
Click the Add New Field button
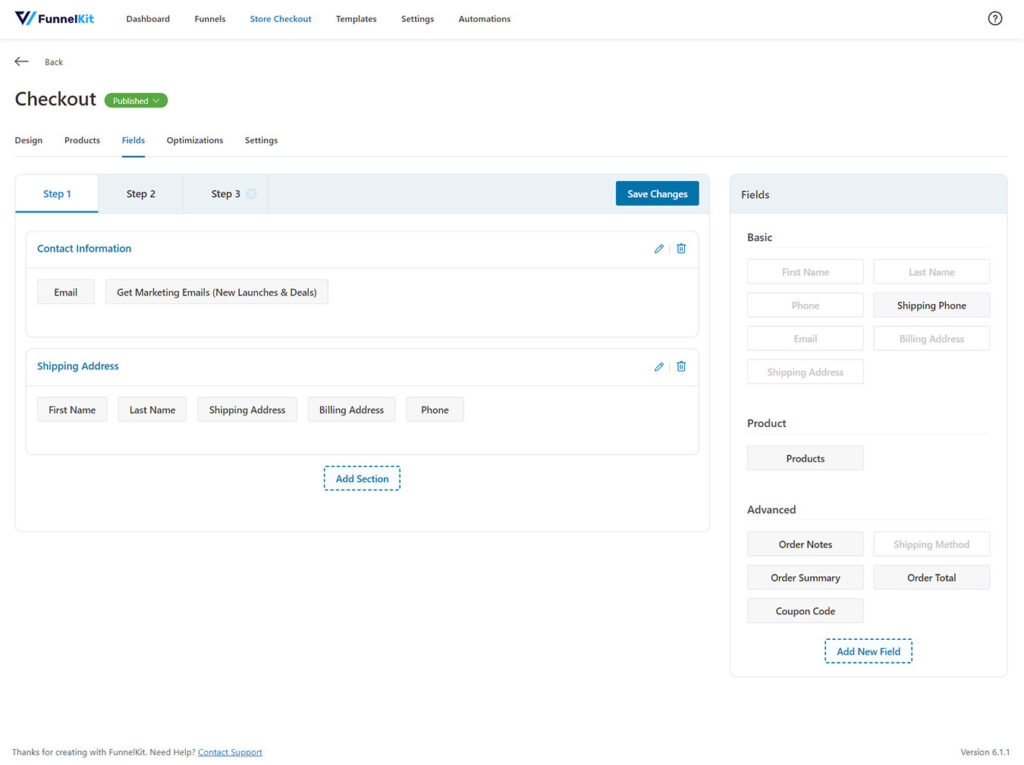(x=868, y=651)
